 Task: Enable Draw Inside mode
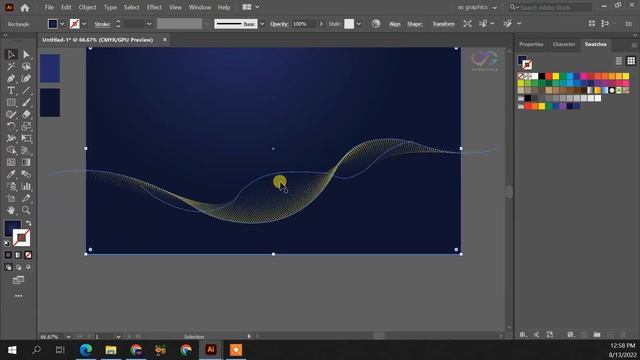(28, 267)
